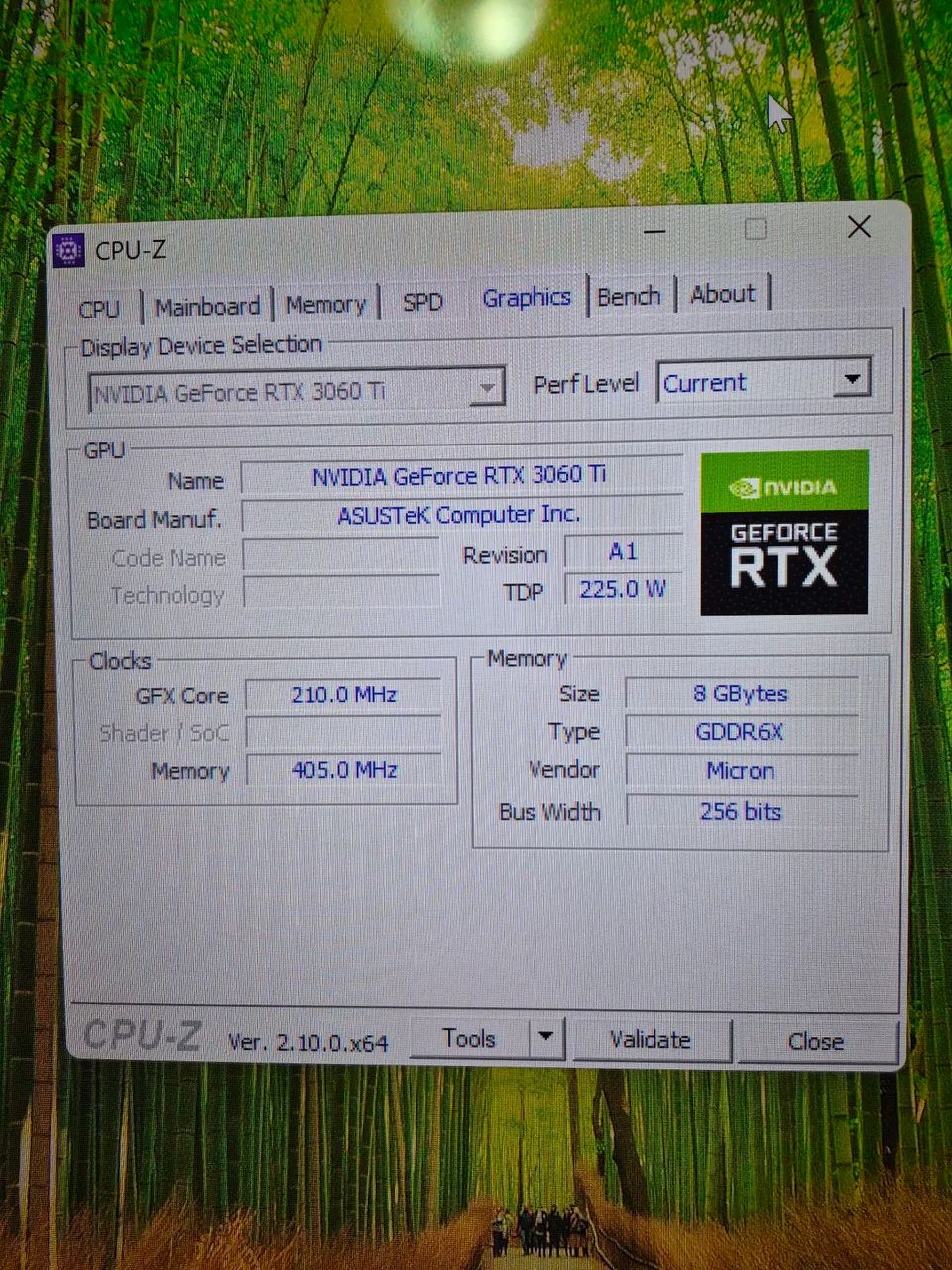Click the Perf Level label
The image size is (952, 1270).
pyautogui.click(x=586, y=384)
